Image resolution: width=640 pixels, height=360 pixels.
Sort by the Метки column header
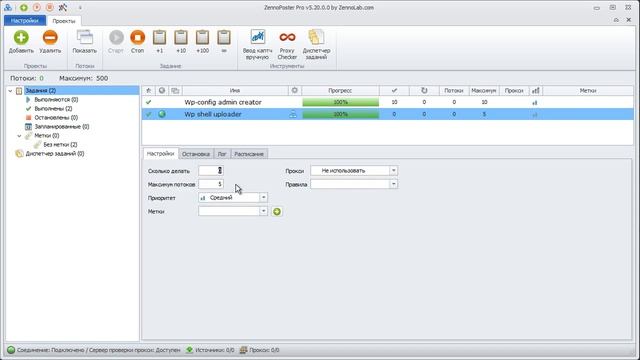pos(588,91)
